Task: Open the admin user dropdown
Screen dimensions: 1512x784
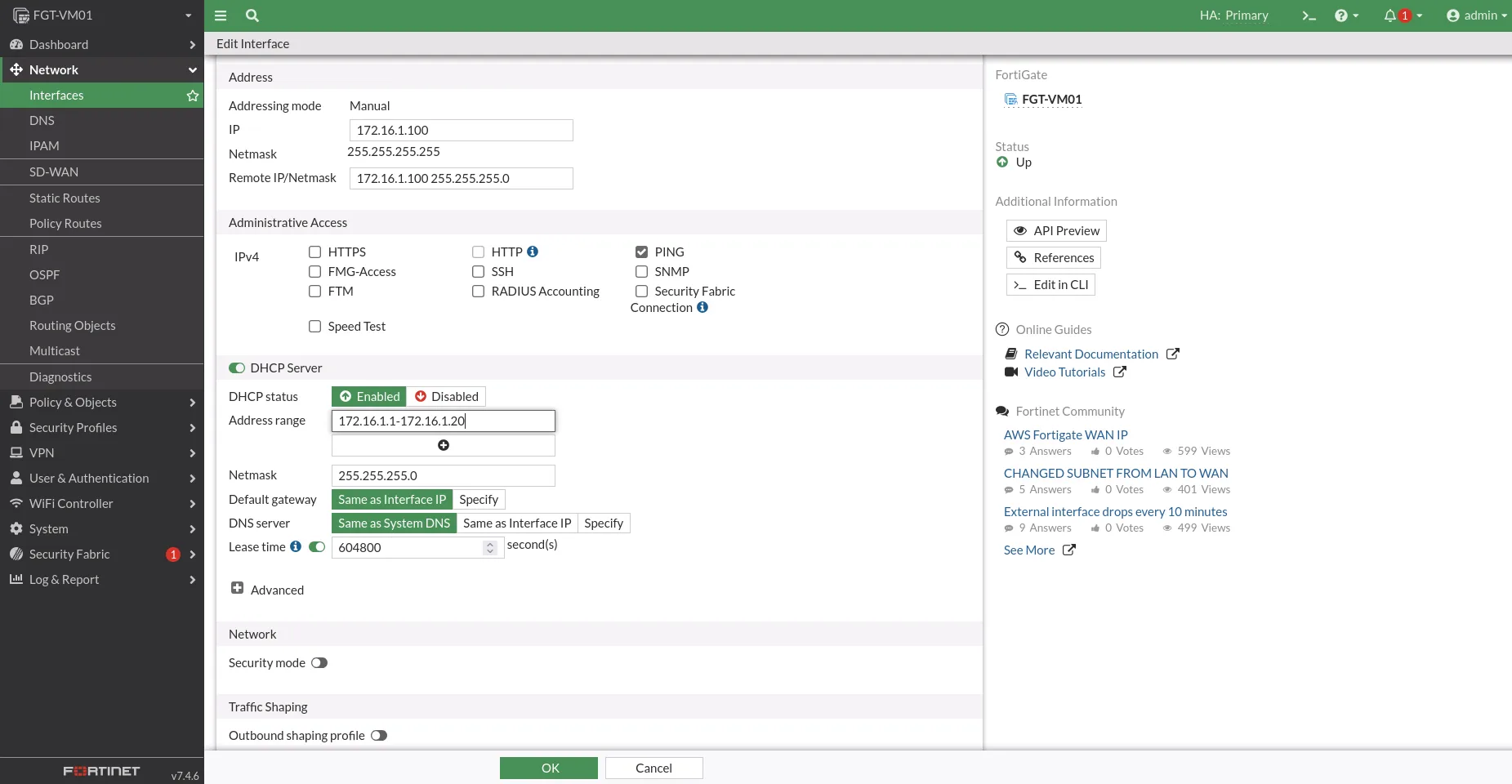Action: [1476, 16]
